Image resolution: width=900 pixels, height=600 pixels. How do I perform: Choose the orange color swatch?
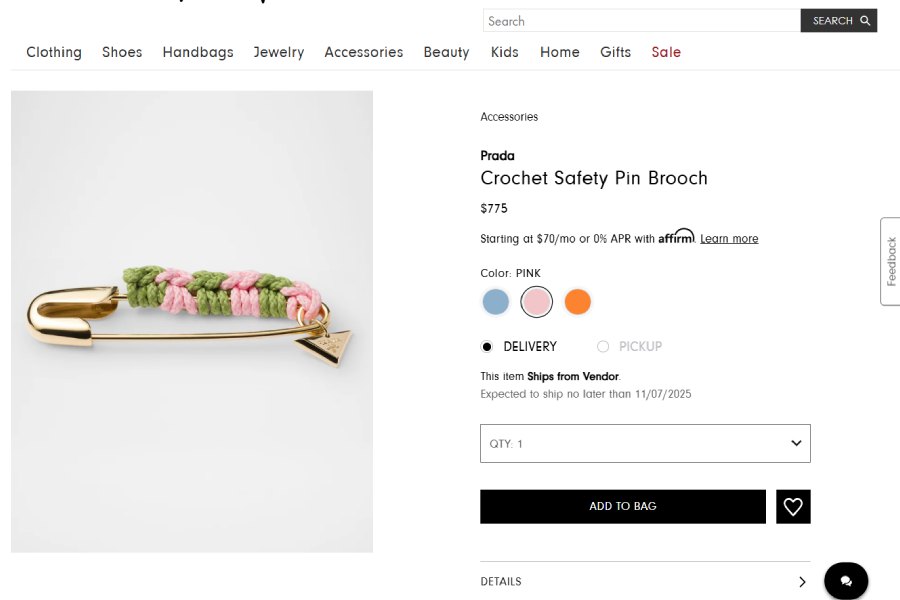pos(577,302)
